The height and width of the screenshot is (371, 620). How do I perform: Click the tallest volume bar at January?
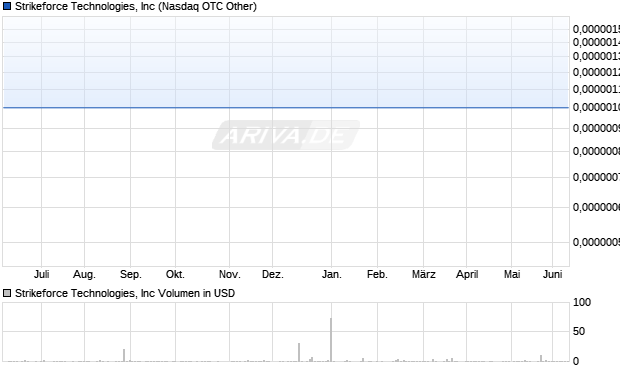pyautogui.click(x=331, y=340)
